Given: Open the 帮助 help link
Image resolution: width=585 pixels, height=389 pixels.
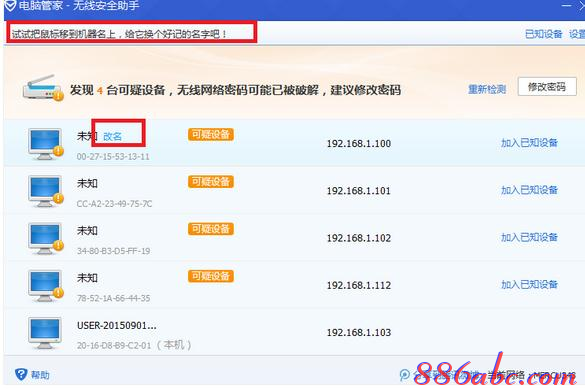Looking at the screenshot, I should [x=40, y=374].
